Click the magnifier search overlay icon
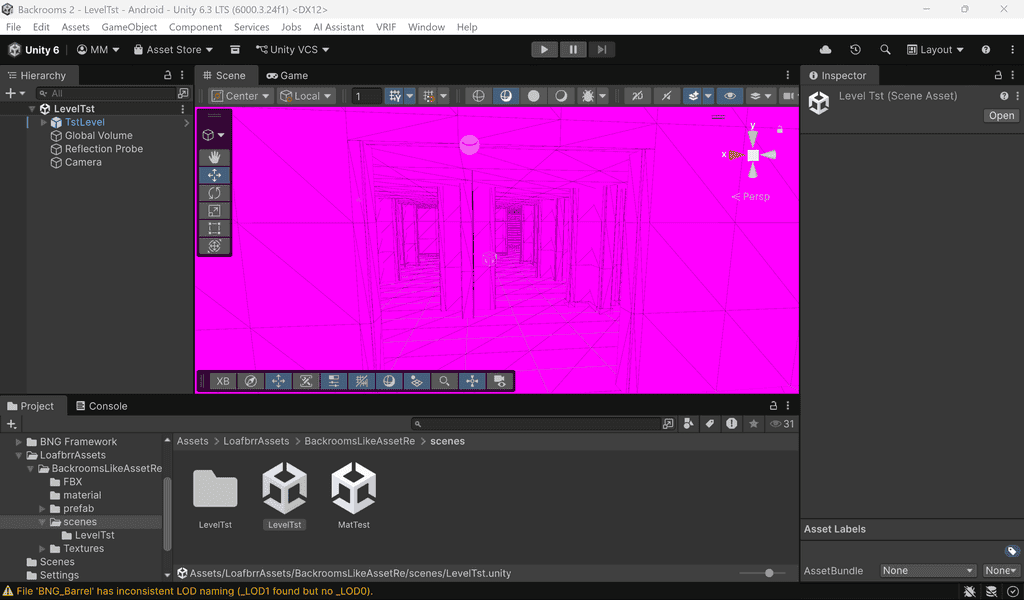The image size is (1024, 600). coord(444,381)
